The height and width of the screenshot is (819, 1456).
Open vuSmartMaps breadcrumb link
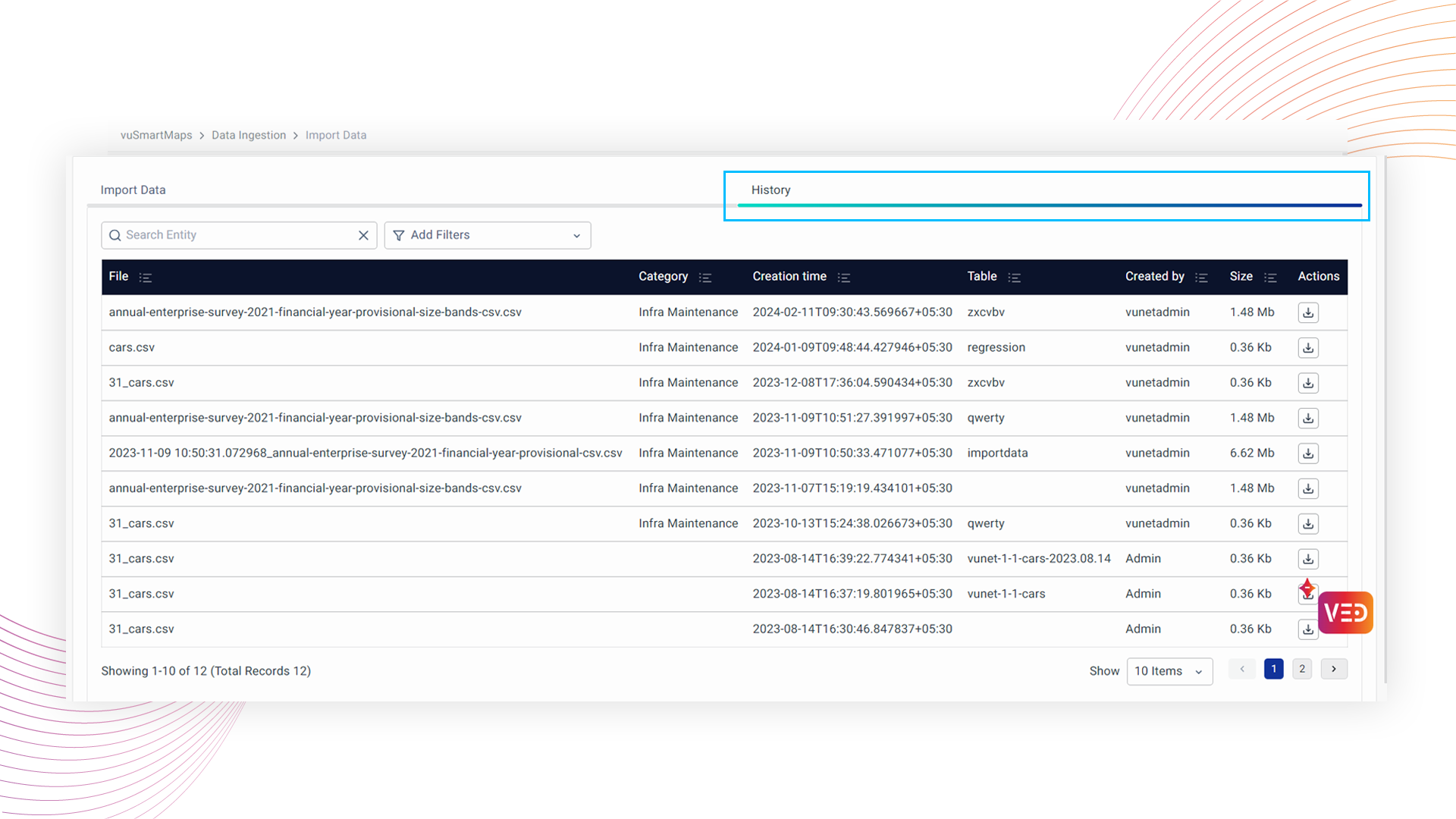(x=156, y=135)
